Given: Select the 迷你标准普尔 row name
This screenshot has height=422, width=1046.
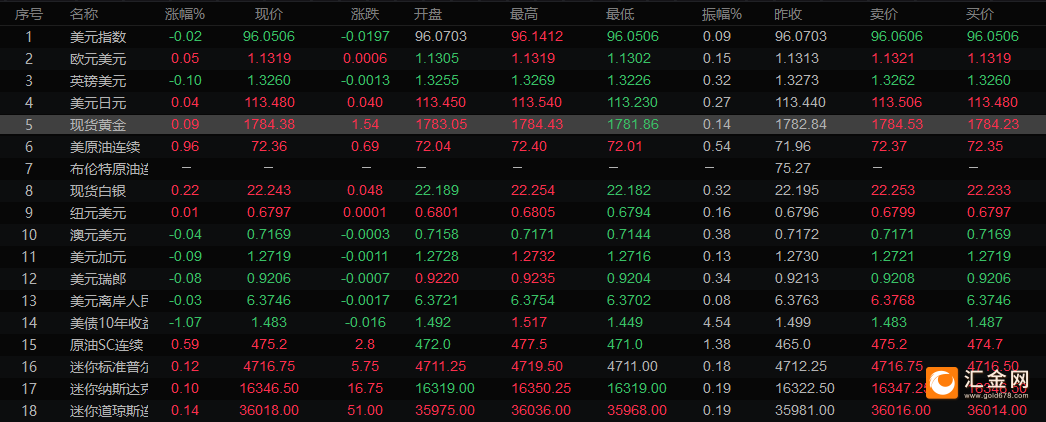Looking at the screenshot, I should click(x=109, y=367).
